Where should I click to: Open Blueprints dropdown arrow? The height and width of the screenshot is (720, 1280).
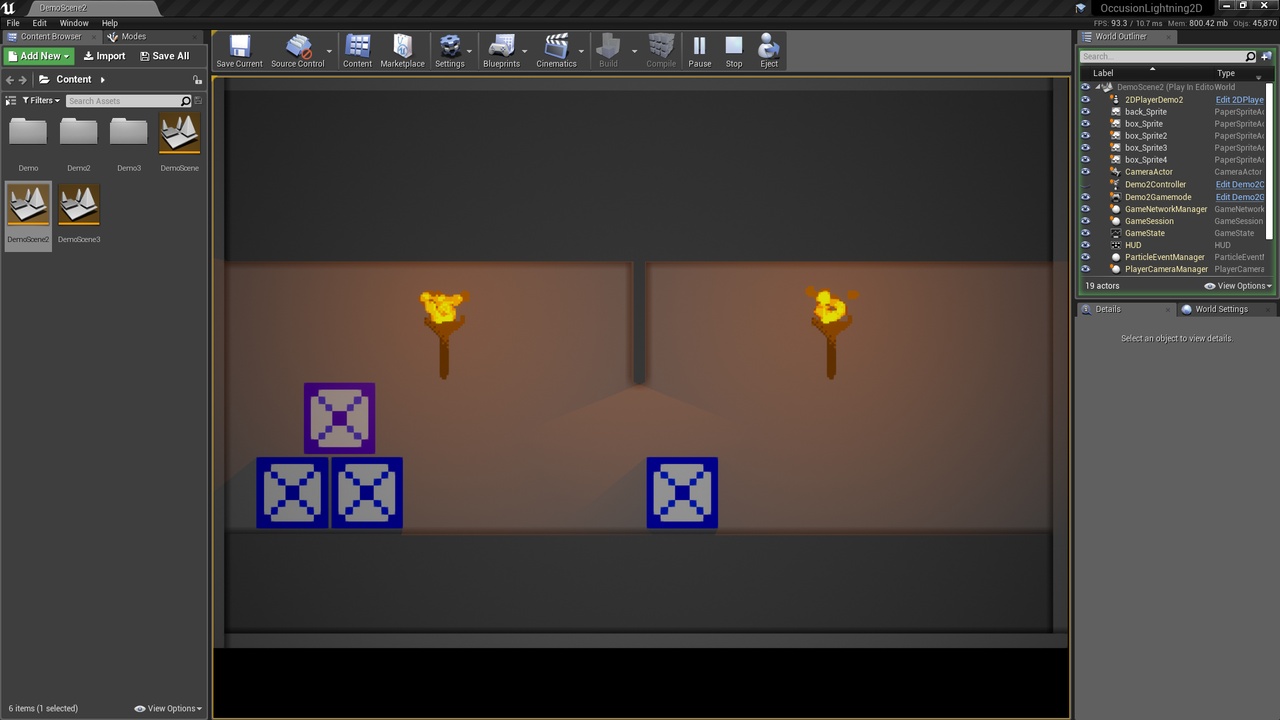(525, 51)
